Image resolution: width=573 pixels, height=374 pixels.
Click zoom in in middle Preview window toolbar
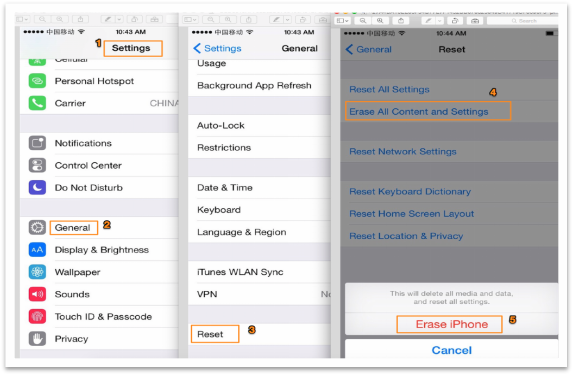[x=228, y=19]
